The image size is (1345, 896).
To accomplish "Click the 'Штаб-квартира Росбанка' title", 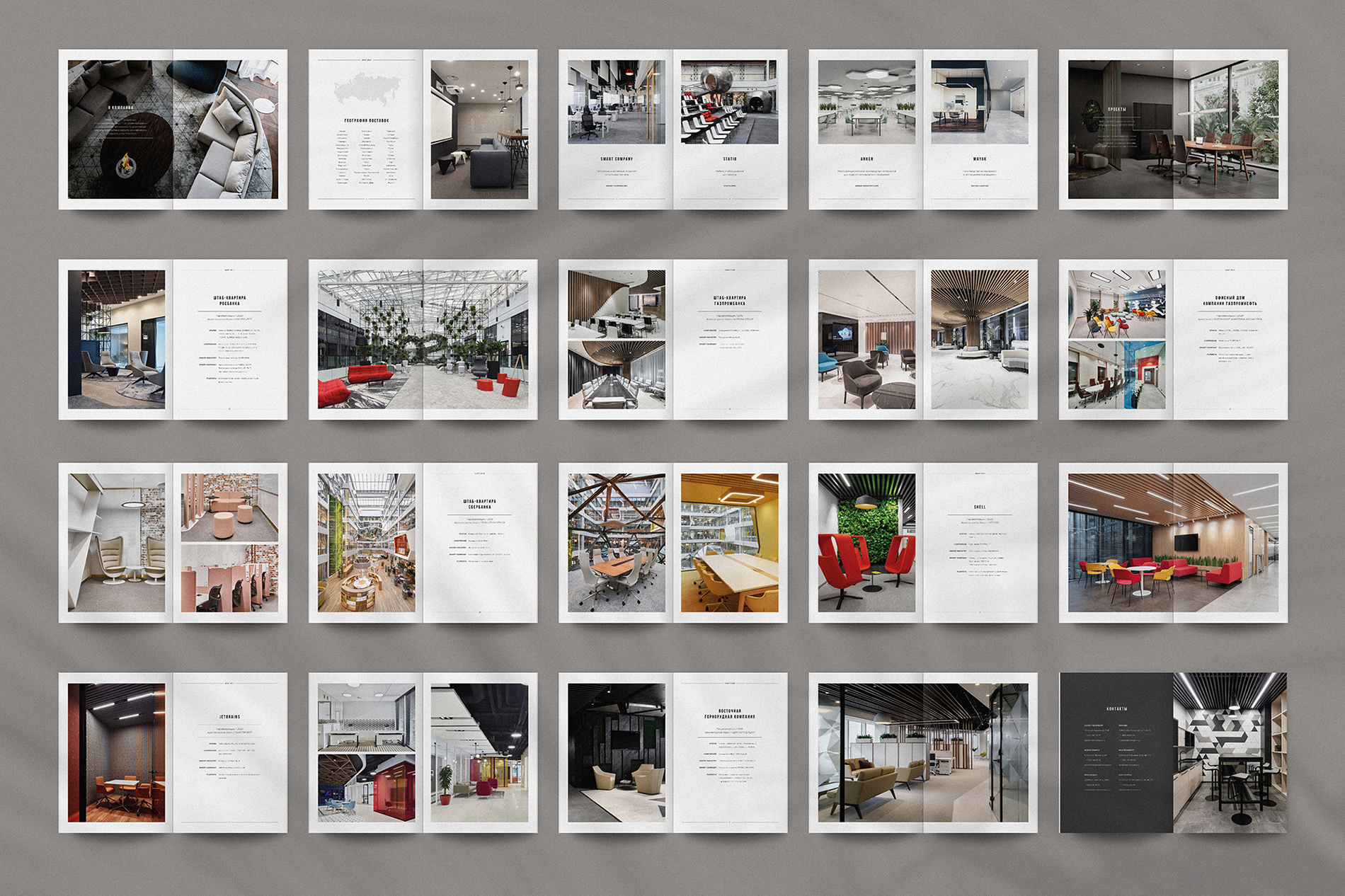I will (229, 301).
